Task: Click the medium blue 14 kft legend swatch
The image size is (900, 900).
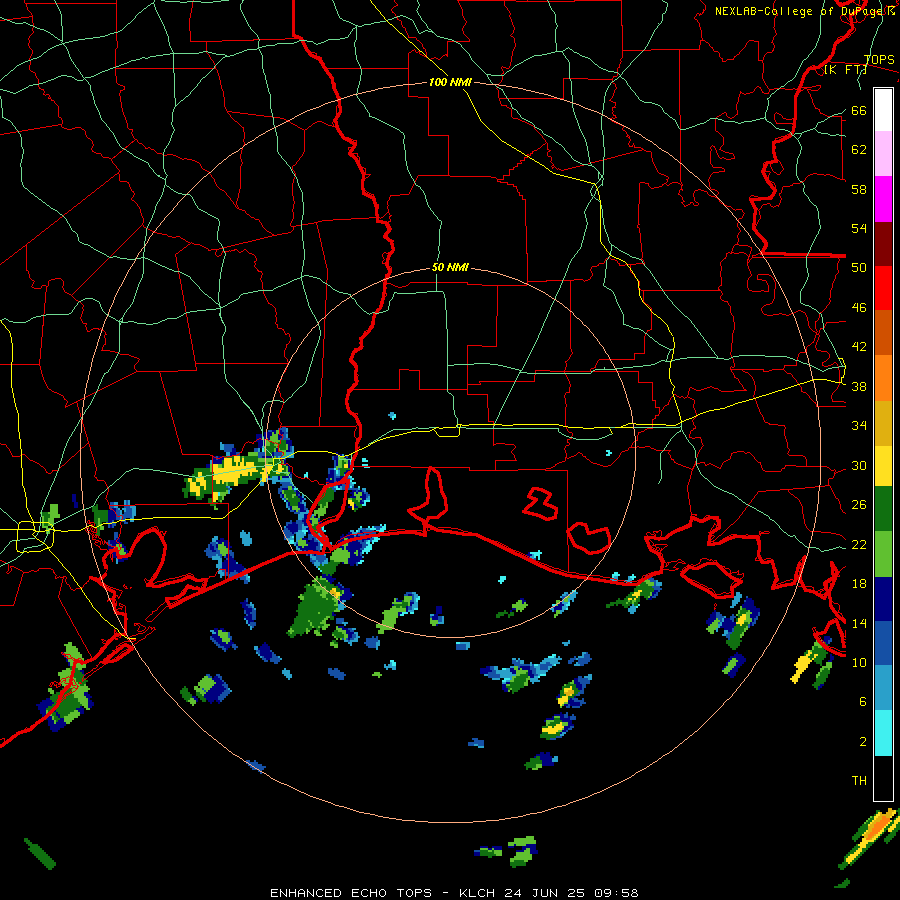Action: pos(883,644)
